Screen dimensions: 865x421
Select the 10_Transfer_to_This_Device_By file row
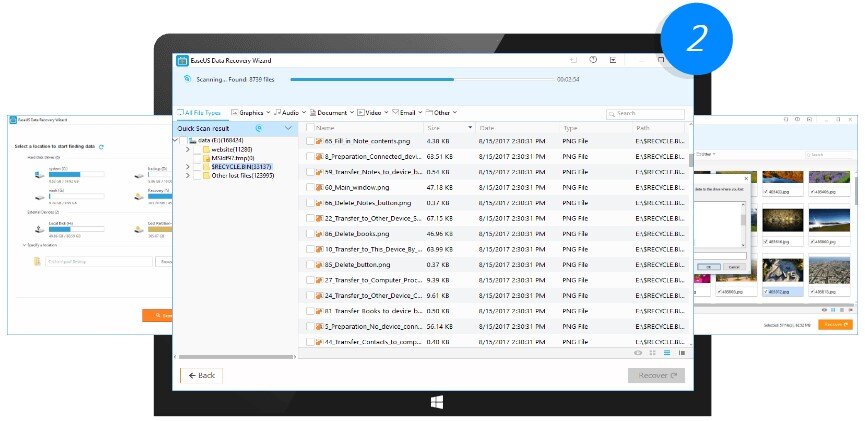(496, 249)
